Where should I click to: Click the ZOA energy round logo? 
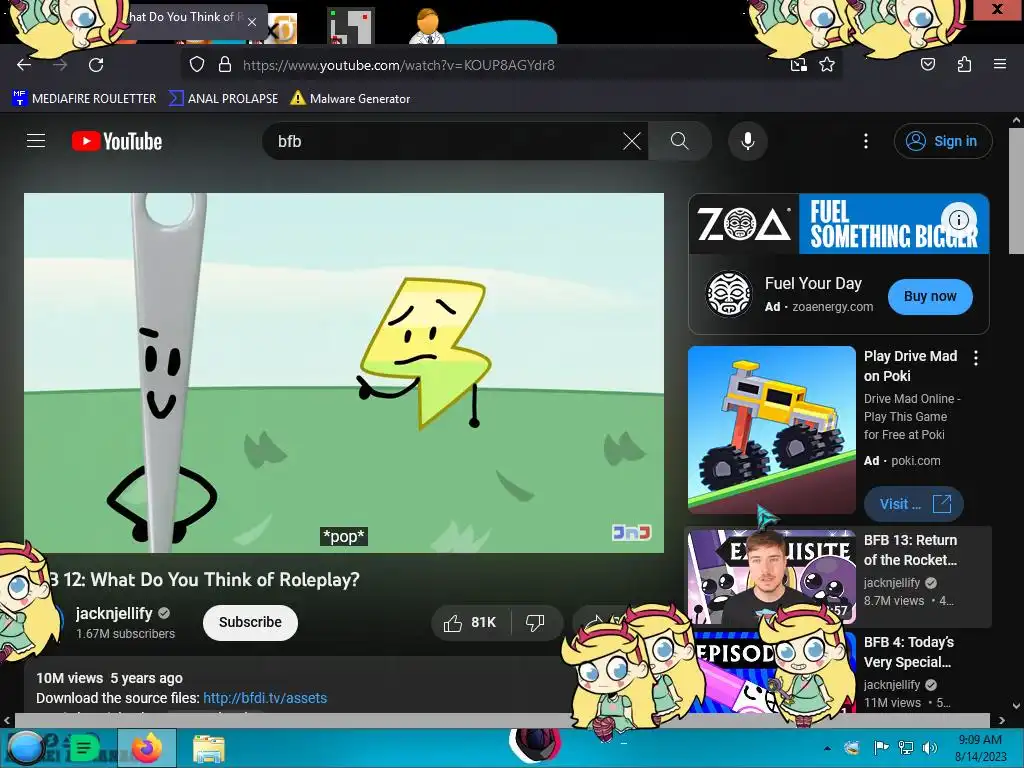coord(729,294)
